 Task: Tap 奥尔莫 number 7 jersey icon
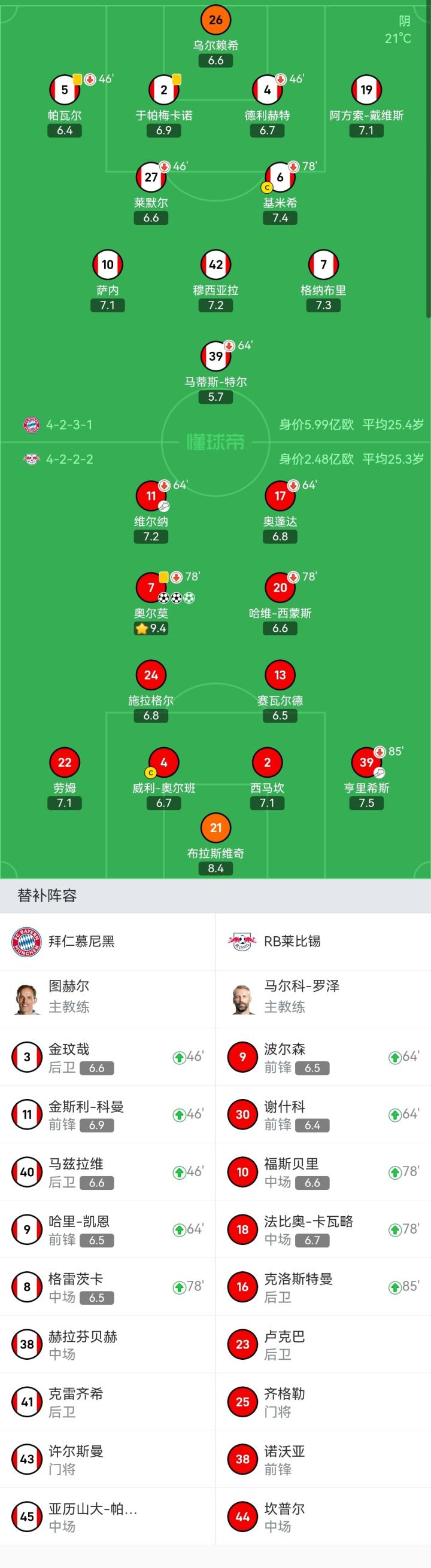tap(151, 587)
